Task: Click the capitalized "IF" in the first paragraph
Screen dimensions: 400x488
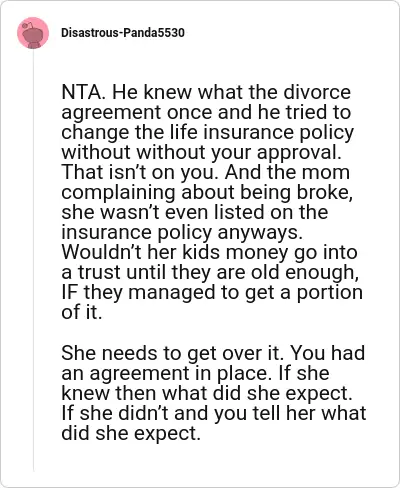Action: tap(69, 292)
